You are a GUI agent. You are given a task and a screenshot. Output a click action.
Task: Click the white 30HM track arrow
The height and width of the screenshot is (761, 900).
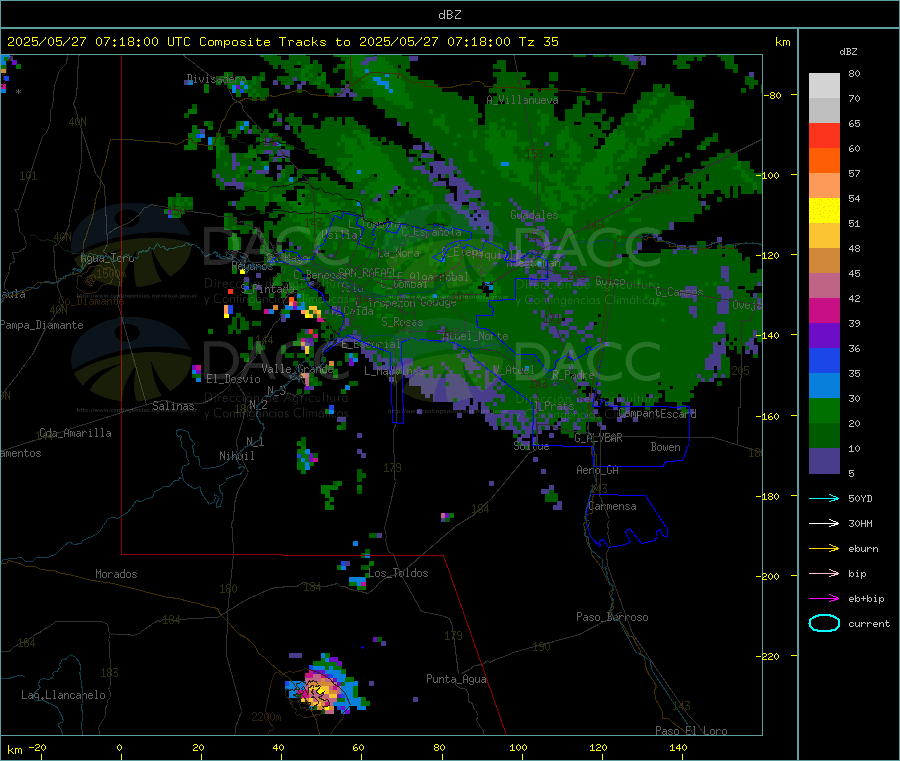point(824,523)
